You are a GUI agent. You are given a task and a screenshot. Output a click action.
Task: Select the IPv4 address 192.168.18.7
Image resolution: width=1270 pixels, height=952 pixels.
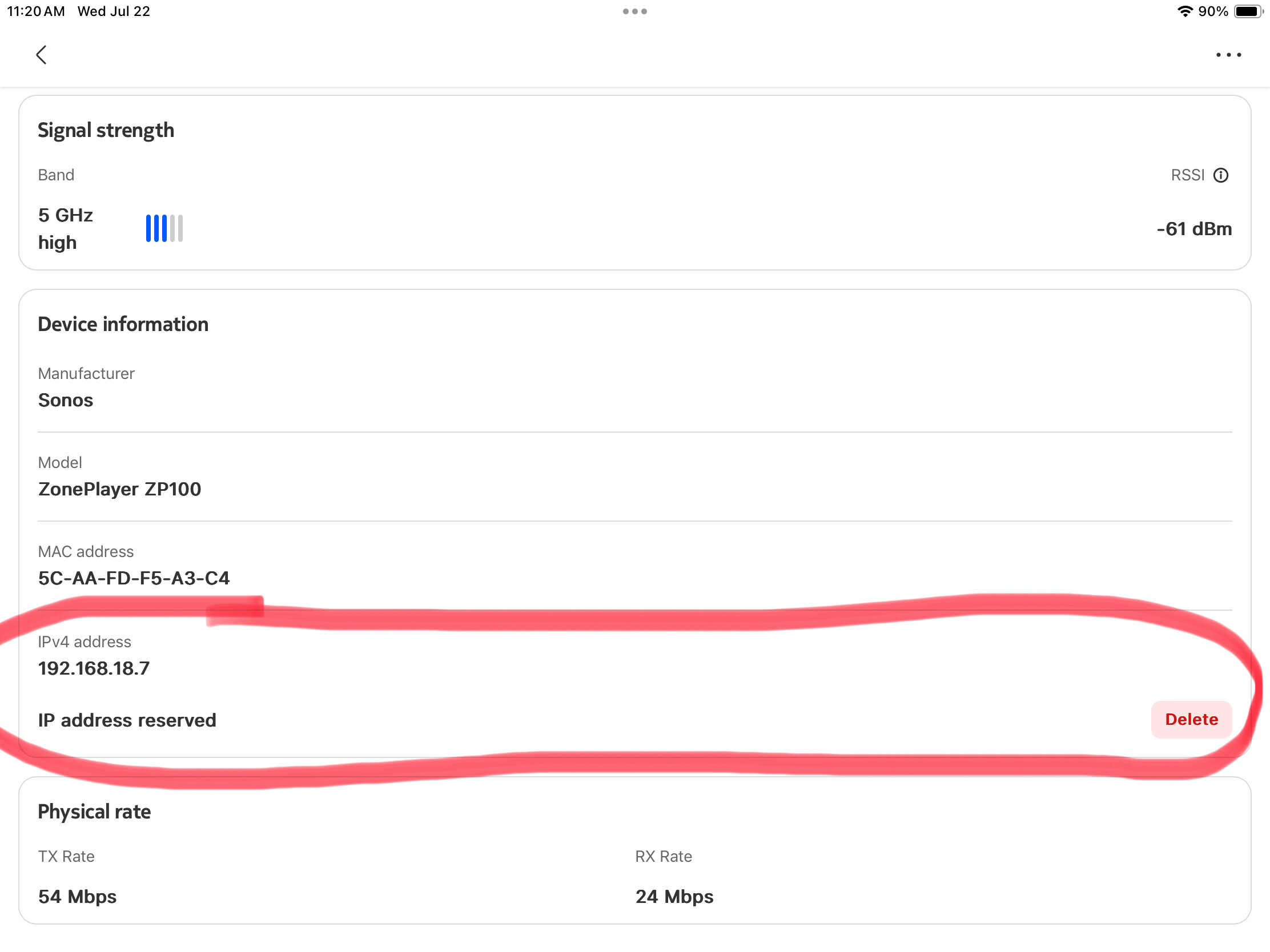pos(94,668)
